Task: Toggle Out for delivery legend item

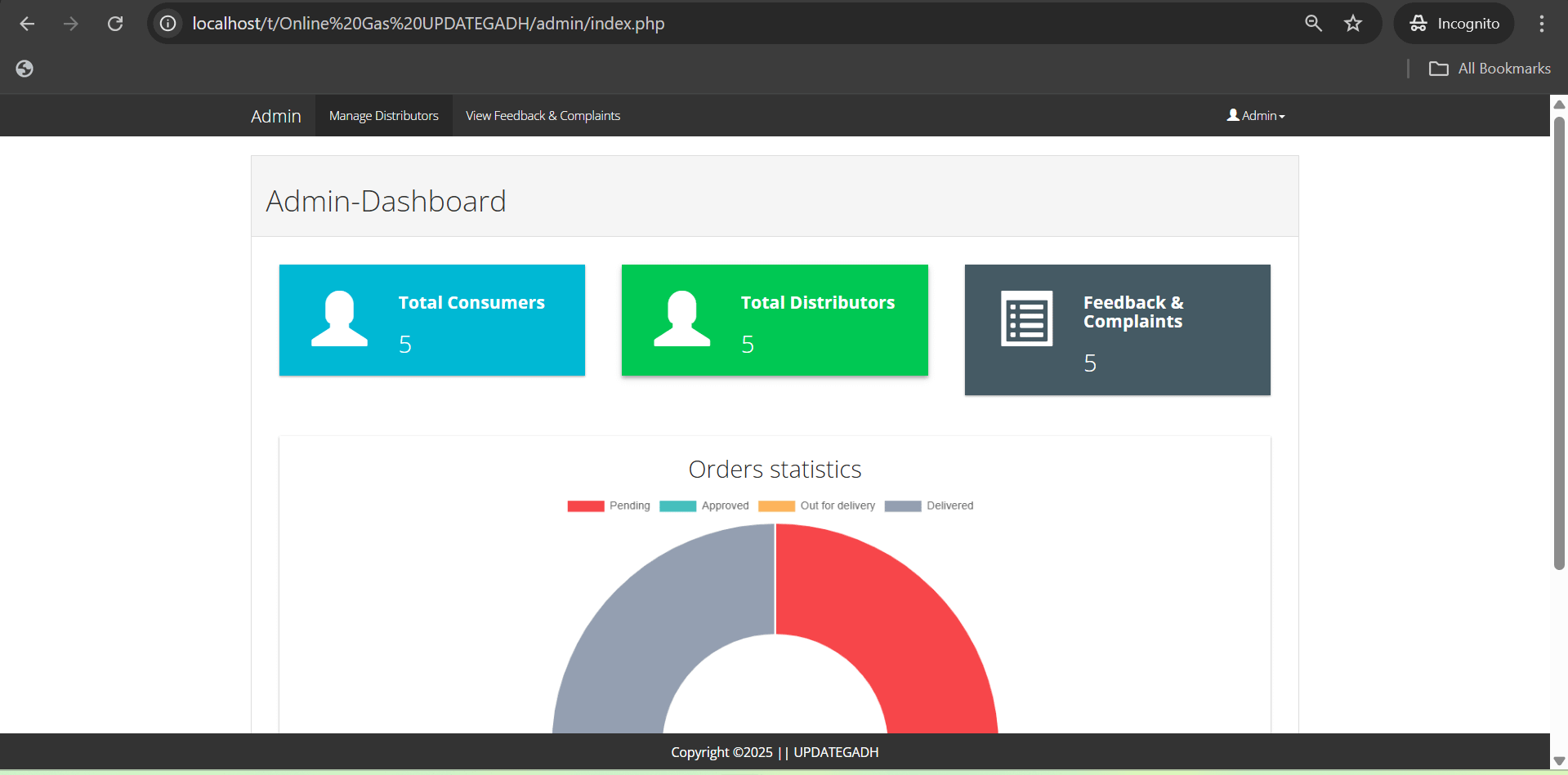Action: point(816,506)
